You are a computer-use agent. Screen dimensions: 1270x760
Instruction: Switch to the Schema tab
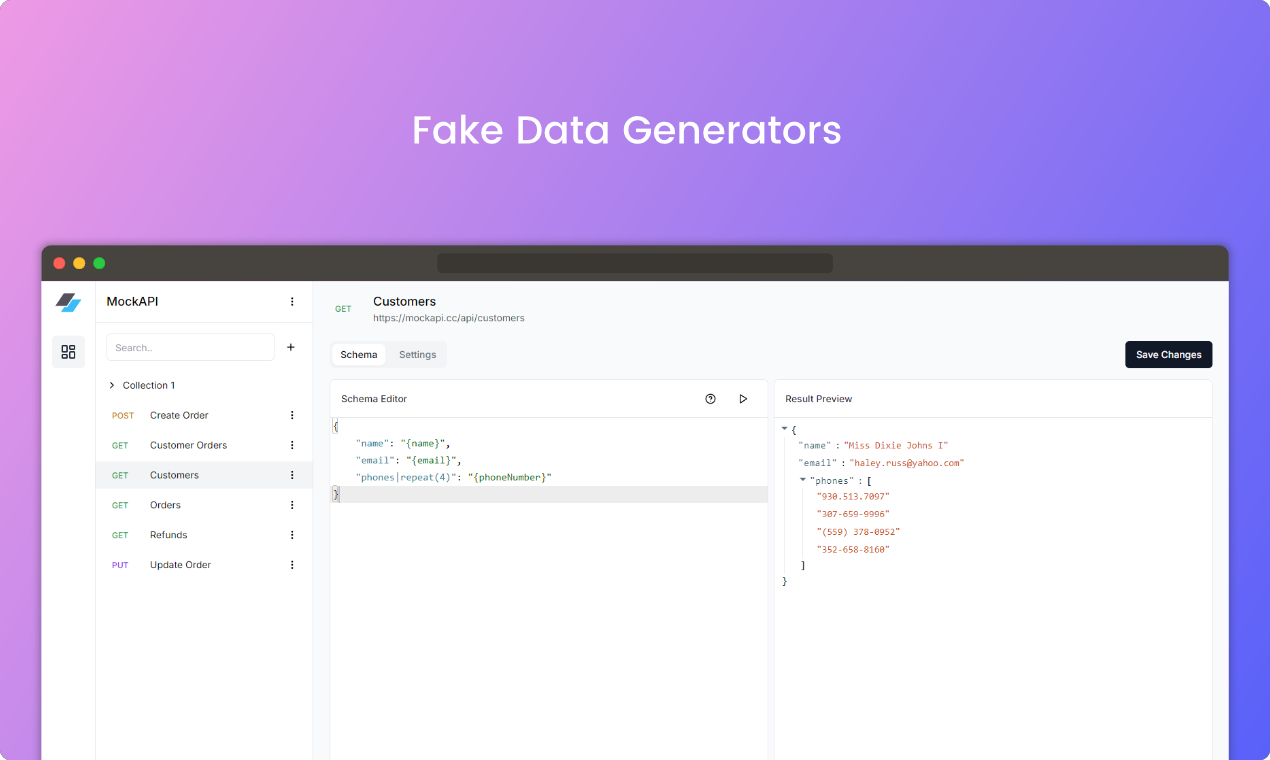click(x=359, y=354)
